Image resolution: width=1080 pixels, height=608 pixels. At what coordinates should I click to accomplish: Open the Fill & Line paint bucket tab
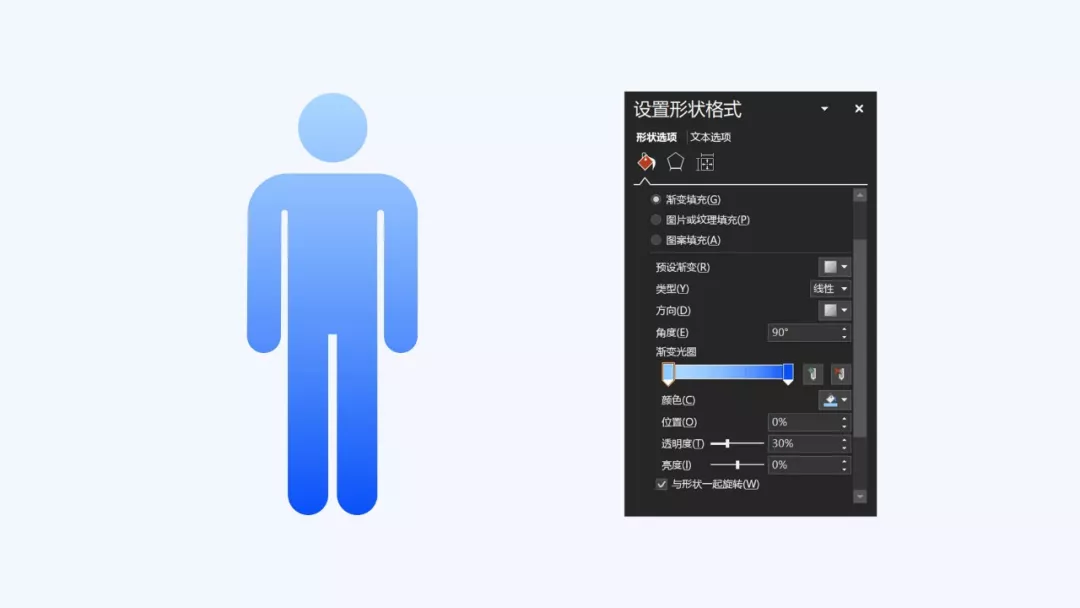click(x=646, y=162)
